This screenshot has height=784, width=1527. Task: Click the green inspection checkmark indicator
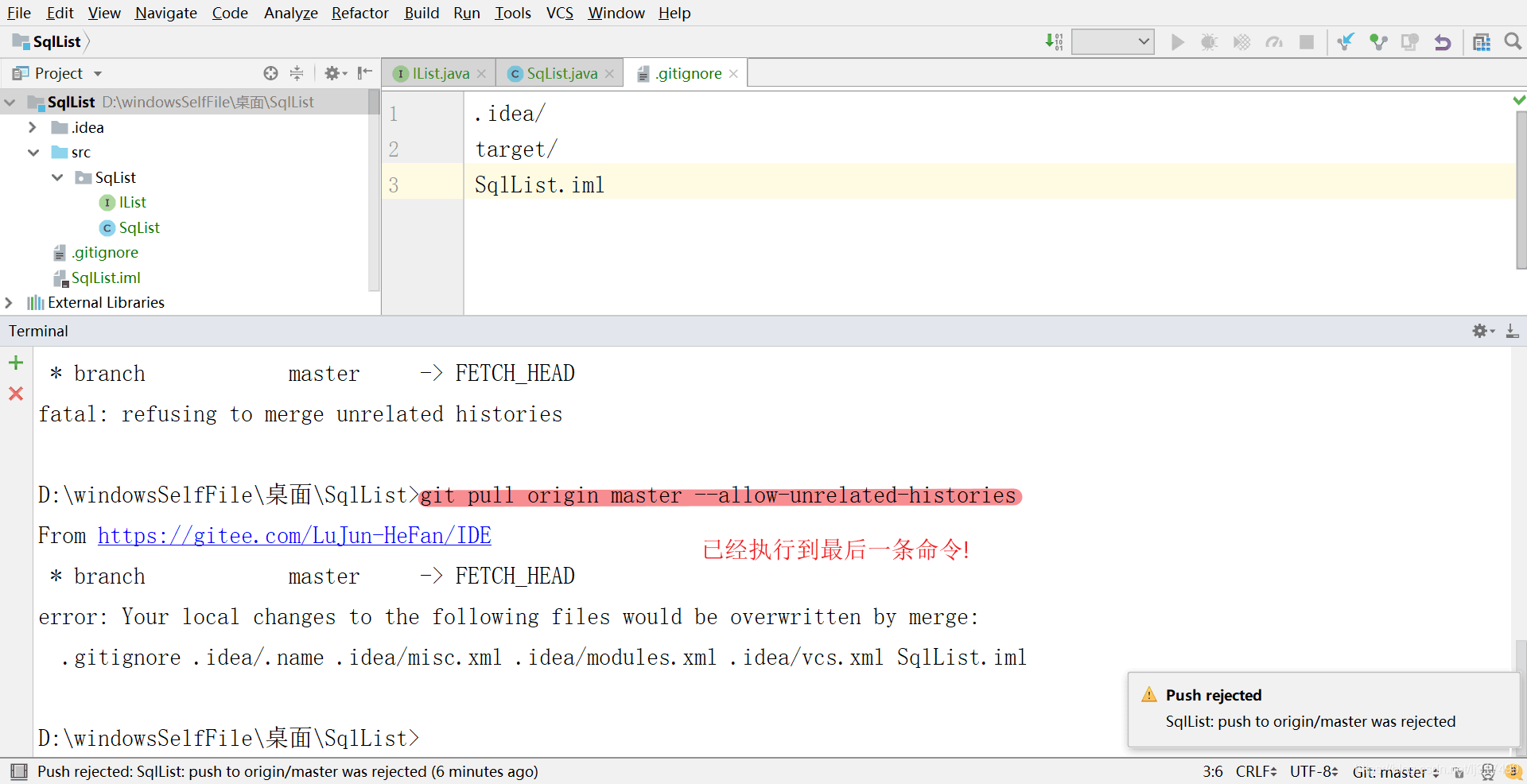[1519, 100]
